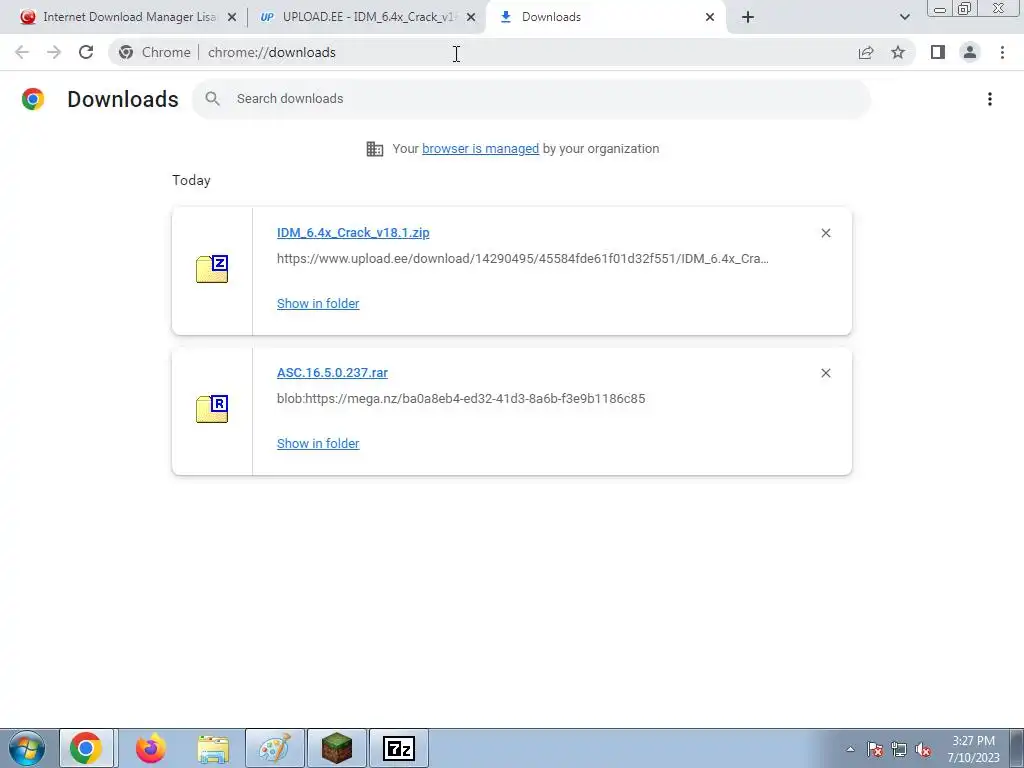The height and width of the screenshot is (768, 1024).
Task: Show hidden system tray icons
Action: coord(850,749)
